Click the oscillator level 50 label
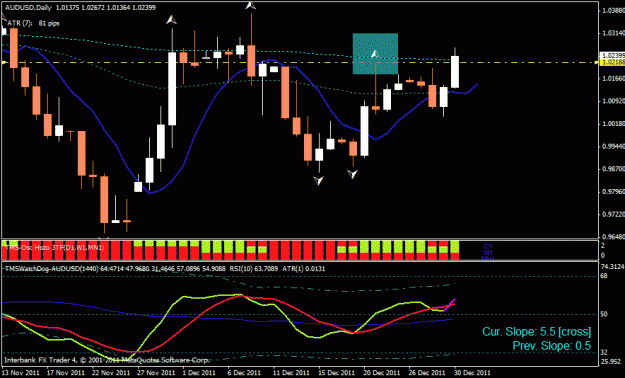Viewport: 625px width, 378px height. click(604, 314)
